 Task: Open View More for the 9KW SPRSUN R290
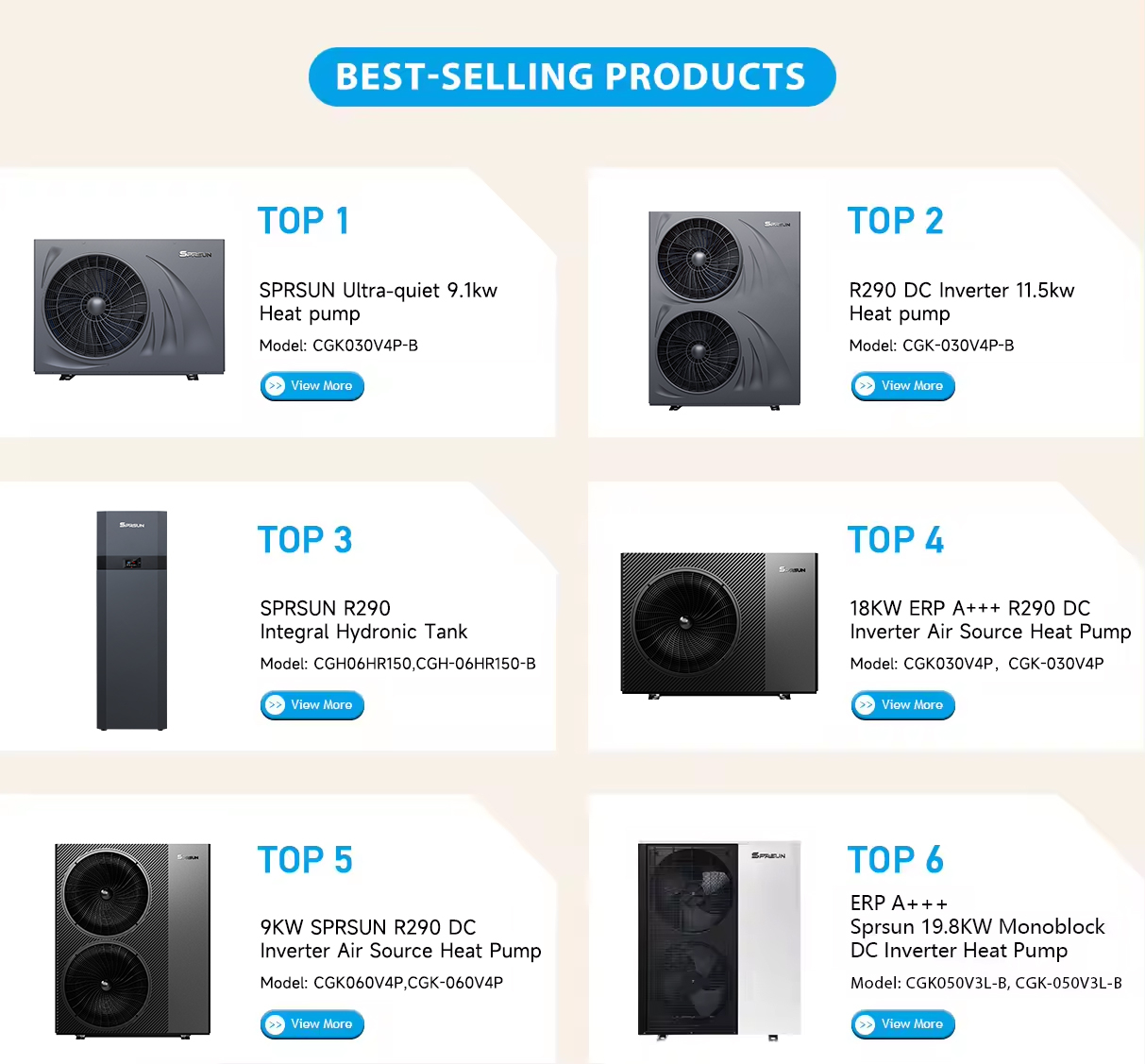coord(312,1024)
